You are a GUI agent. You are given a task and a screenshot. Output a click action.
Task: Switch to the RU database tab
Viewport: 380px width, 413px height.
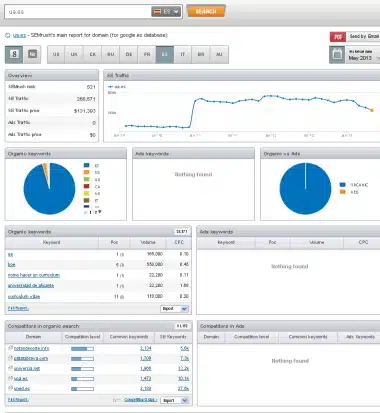[x=111, y=54]
